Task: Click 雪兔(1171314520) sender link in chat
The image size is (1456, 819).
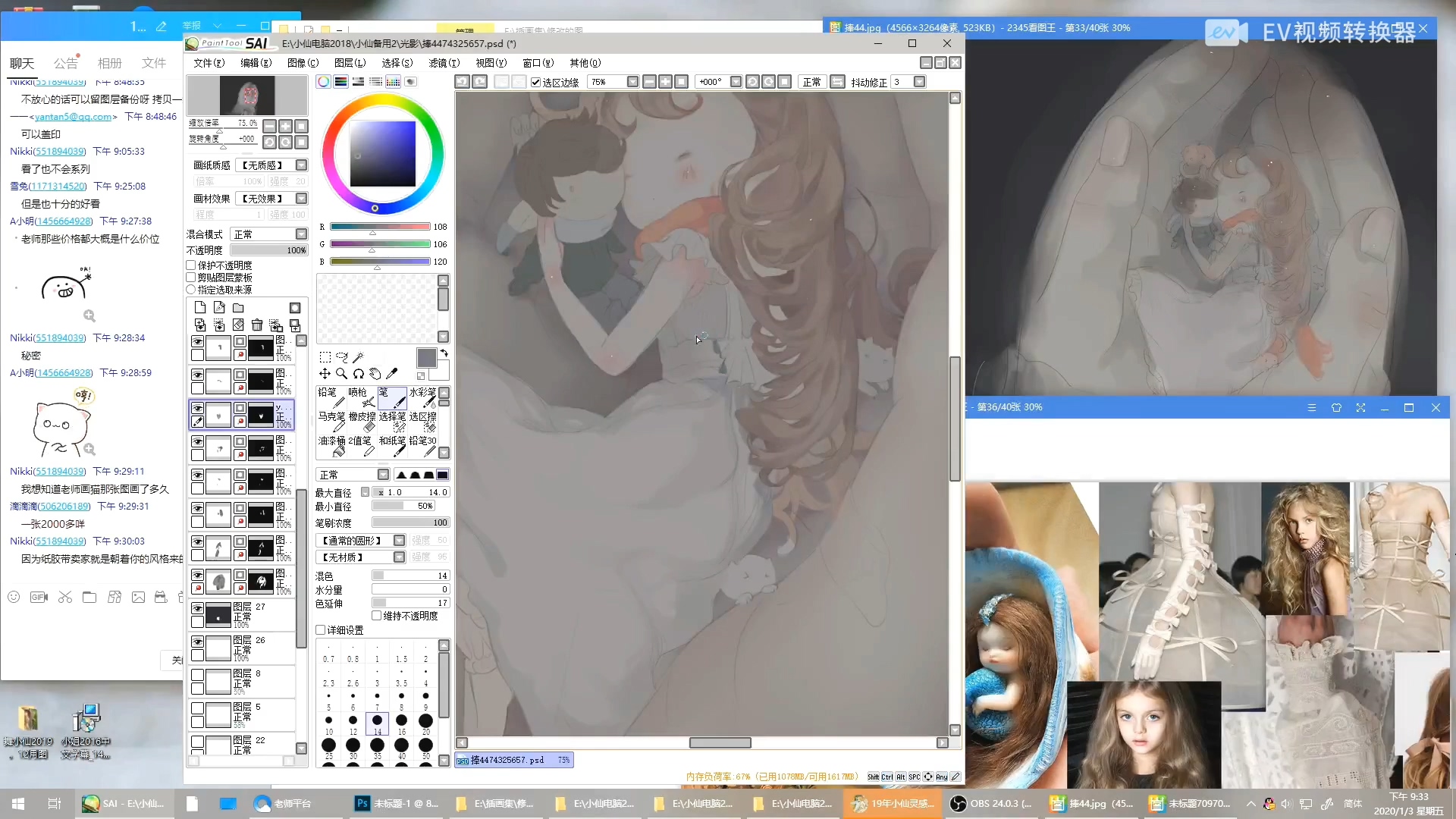Action: point(49,187)
